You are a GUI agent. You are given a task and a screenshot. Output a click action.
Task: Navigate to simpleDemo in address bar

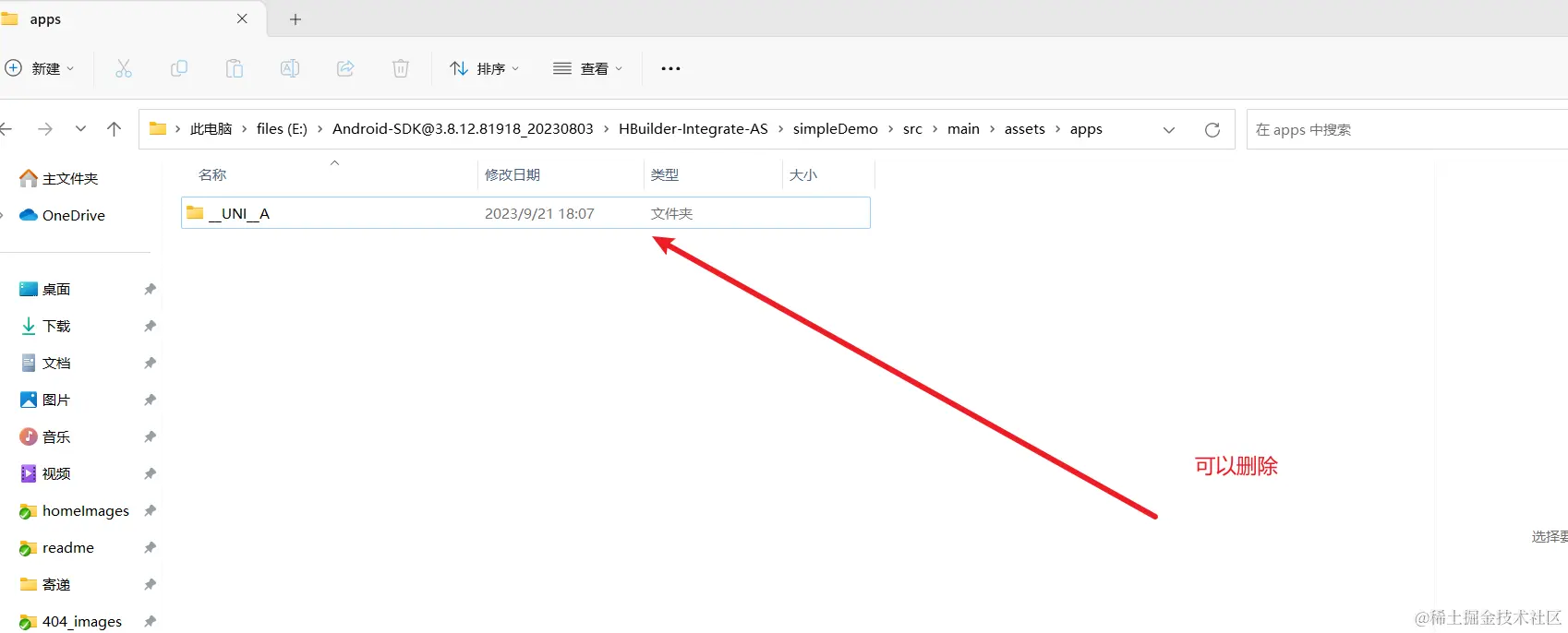(x=835, y=129)
